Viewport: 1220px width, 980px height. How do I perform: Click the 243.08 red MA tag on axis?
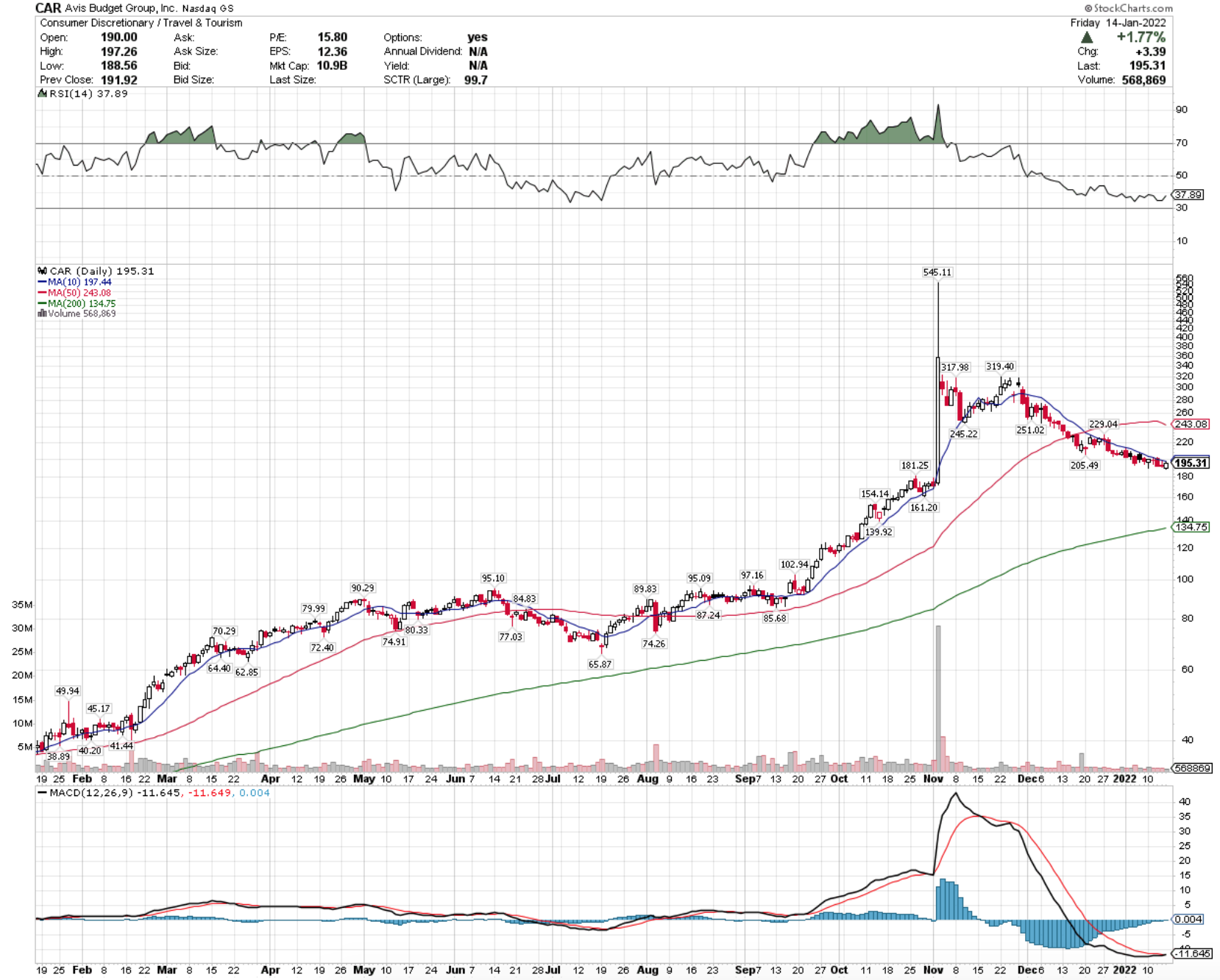(x=1191, y=425)
